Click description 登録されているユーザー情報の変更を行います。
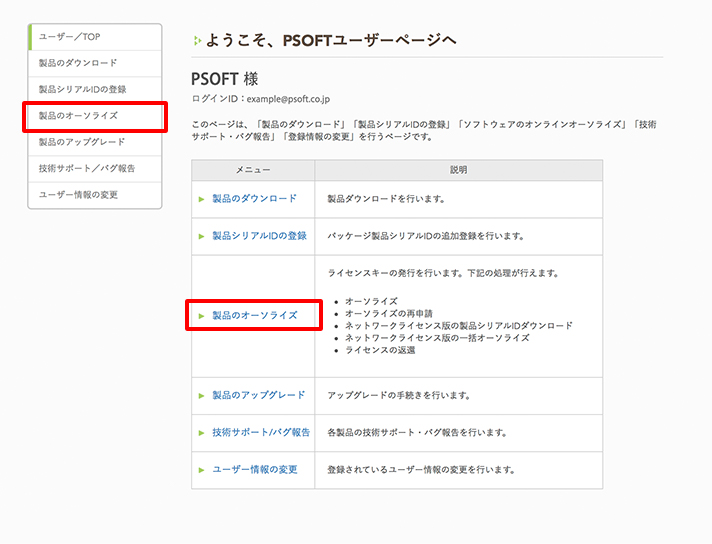Viewport: 712px width, 544px height. tap(421, 470)
